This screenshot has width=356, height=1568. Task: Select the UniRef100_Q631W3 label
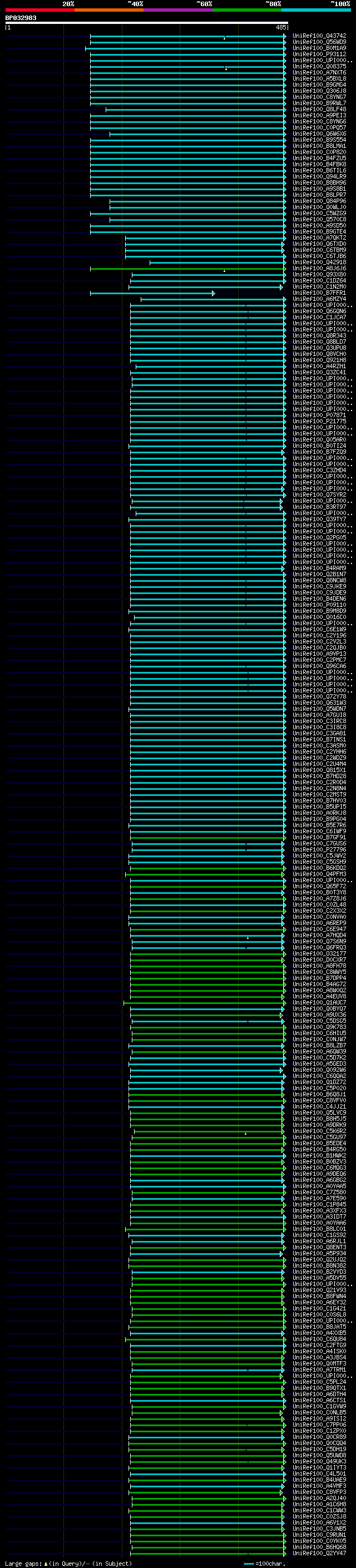pyautogui.click(x=319, y=703)
